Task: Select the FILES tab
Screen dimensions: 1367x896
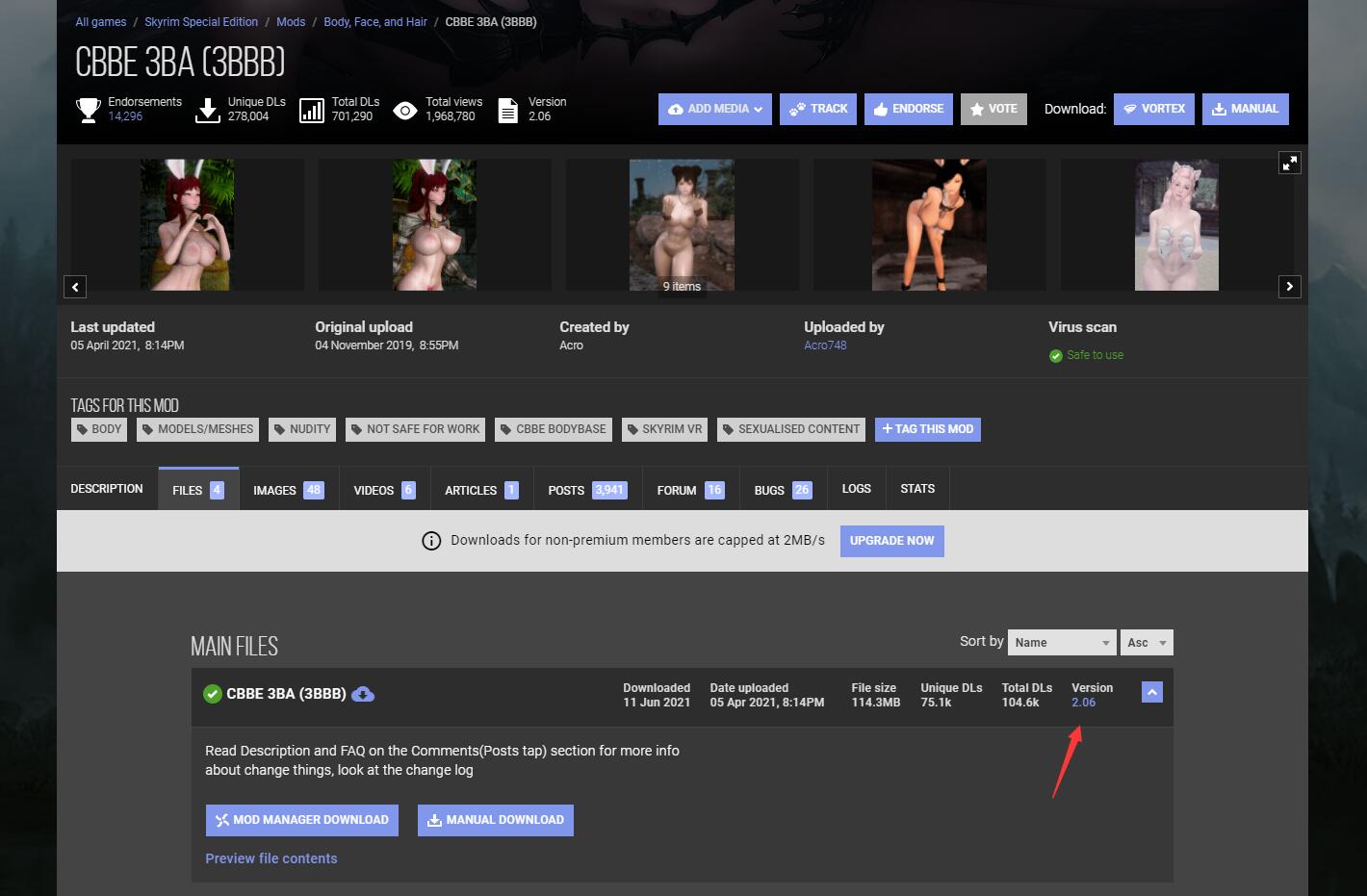Action: point(198,489)
